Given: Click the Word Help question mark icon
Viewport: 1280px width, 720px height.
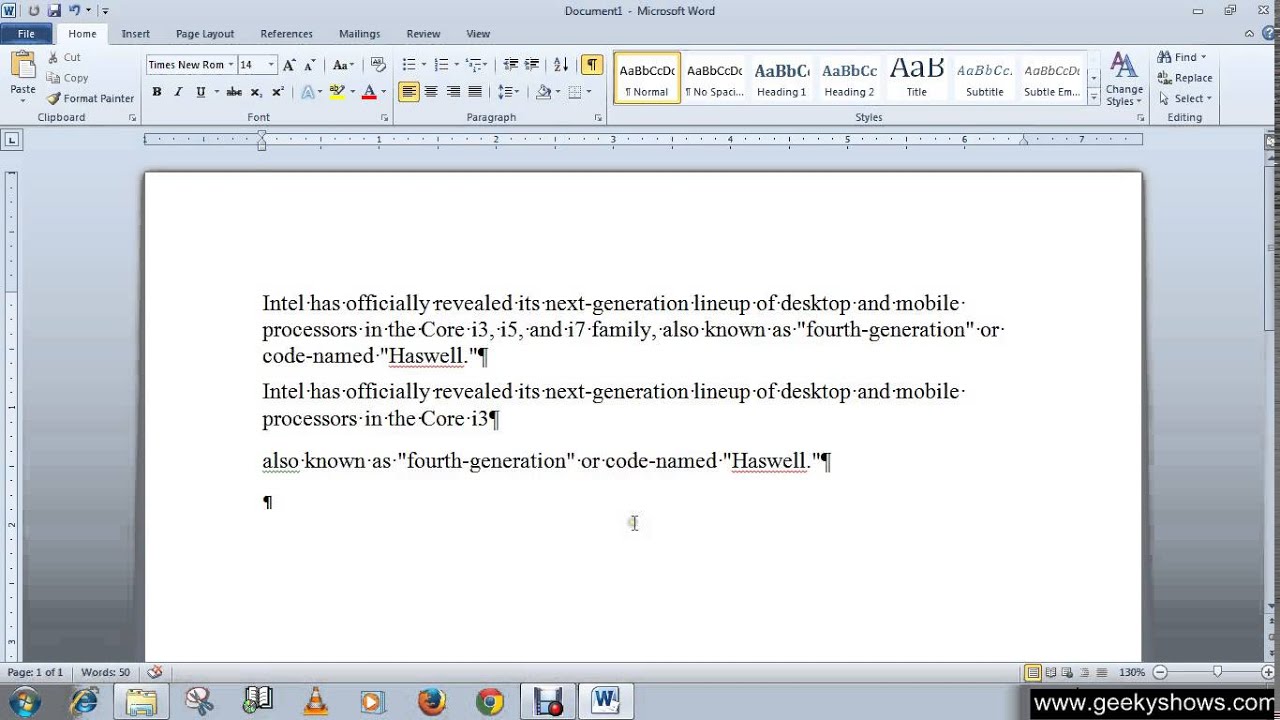Looking at the screenshot, I should point(1268,34).
